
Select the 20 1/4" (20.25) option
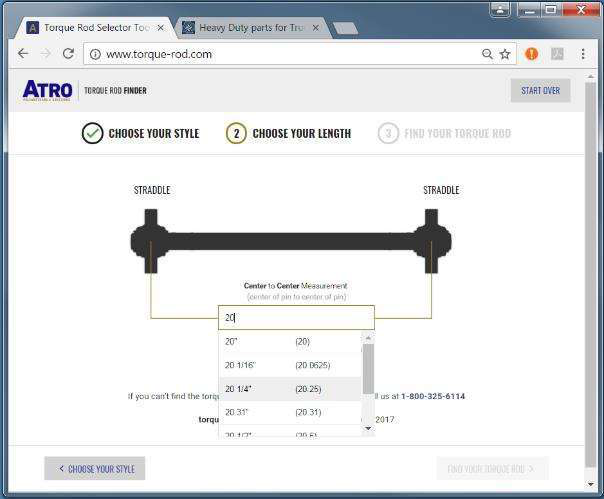(x=290, y=389)
